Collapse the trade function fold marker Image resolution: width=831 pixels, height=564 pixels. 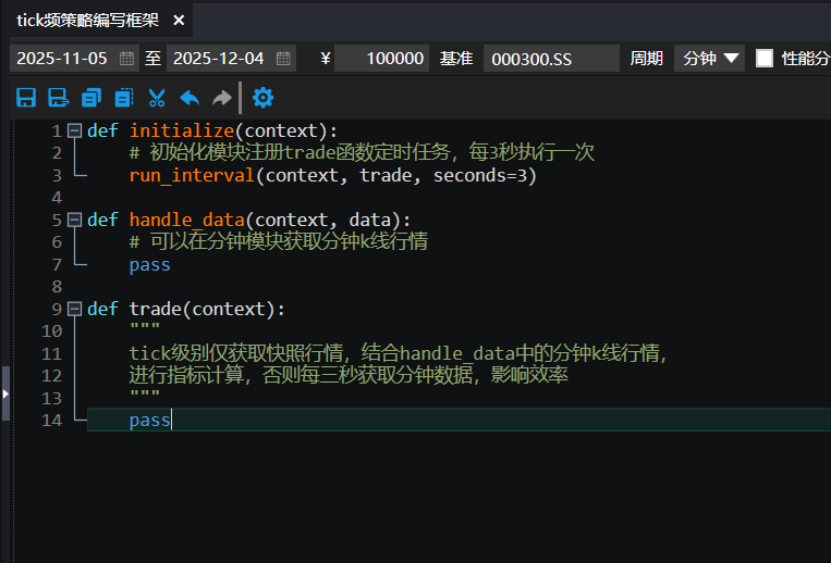[74, 309]
